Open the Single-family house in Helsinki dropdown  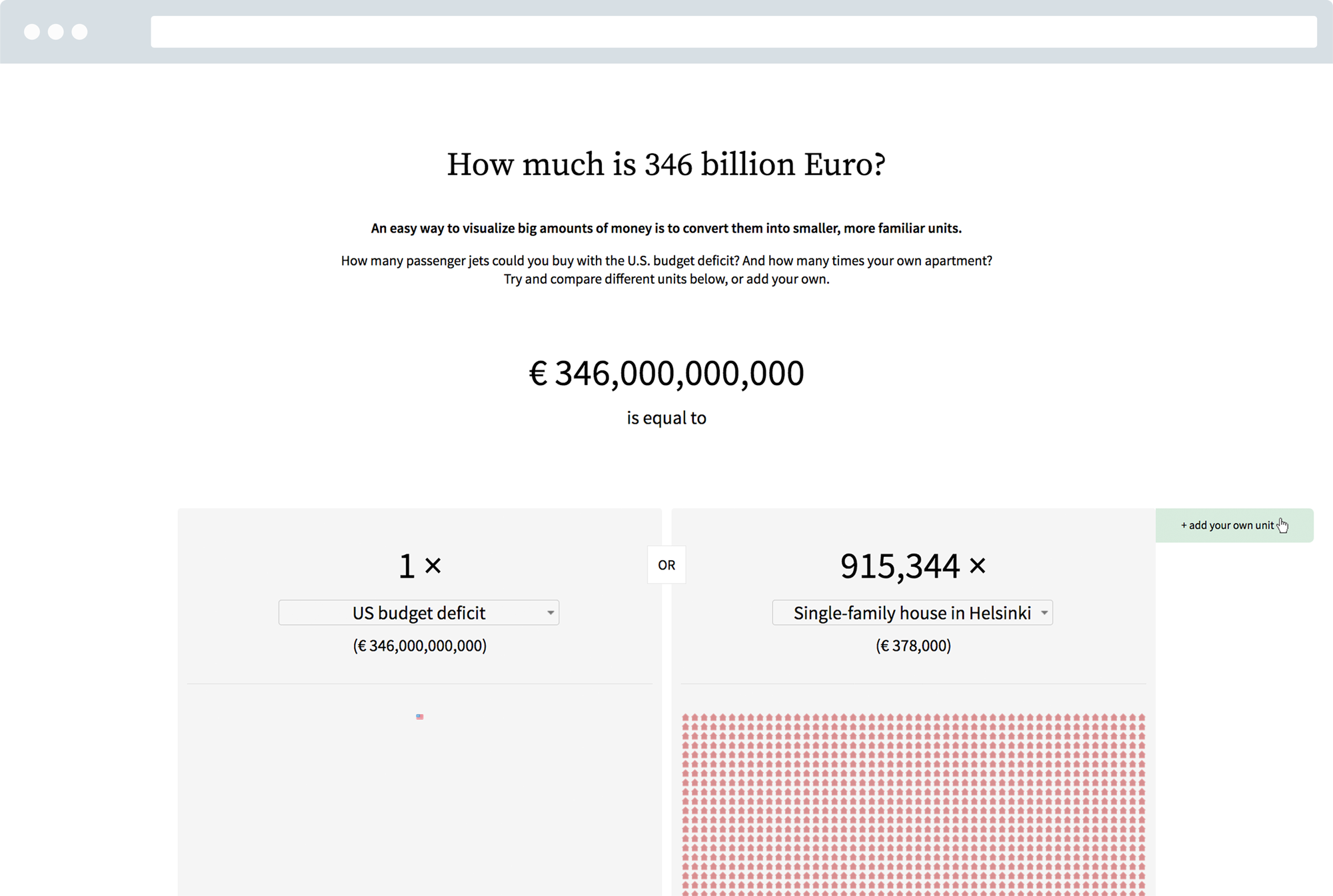pyautogui.click(x=912, y=613)
